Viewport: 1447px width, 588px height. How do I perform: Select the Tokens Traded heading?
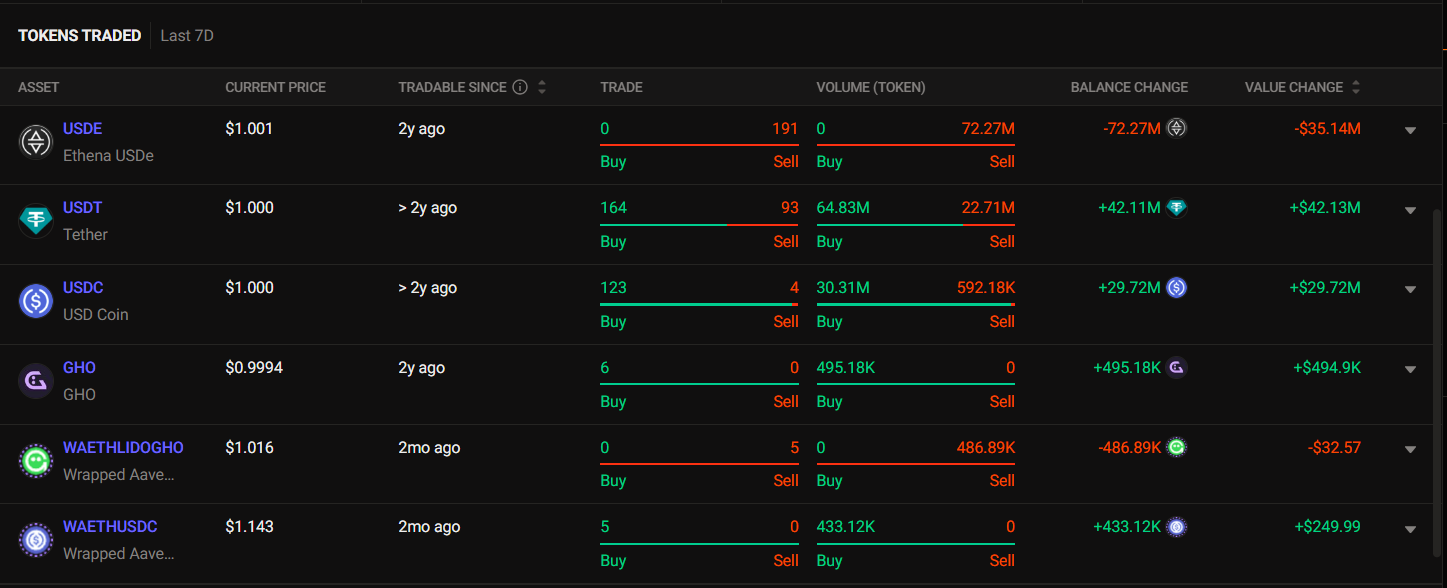tap(80, 35)
